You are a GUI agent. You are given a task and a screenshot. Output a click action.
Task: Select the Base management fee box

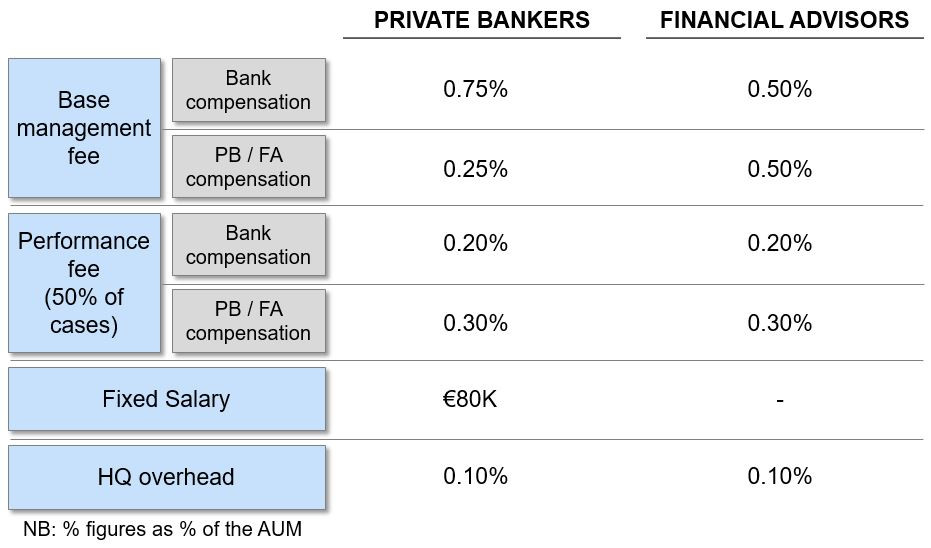coord(84,128)
